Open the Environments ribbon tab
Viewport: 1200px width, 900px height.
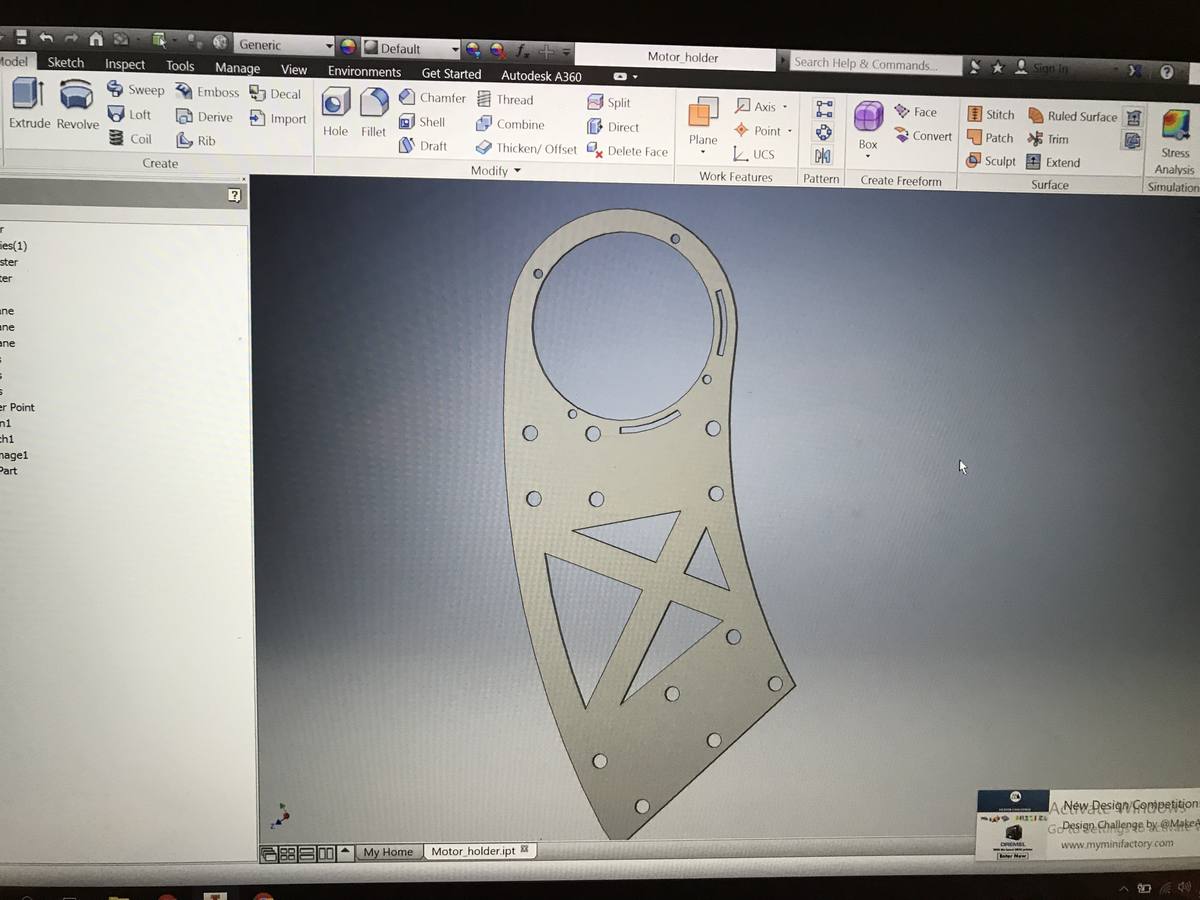[364, 72]
